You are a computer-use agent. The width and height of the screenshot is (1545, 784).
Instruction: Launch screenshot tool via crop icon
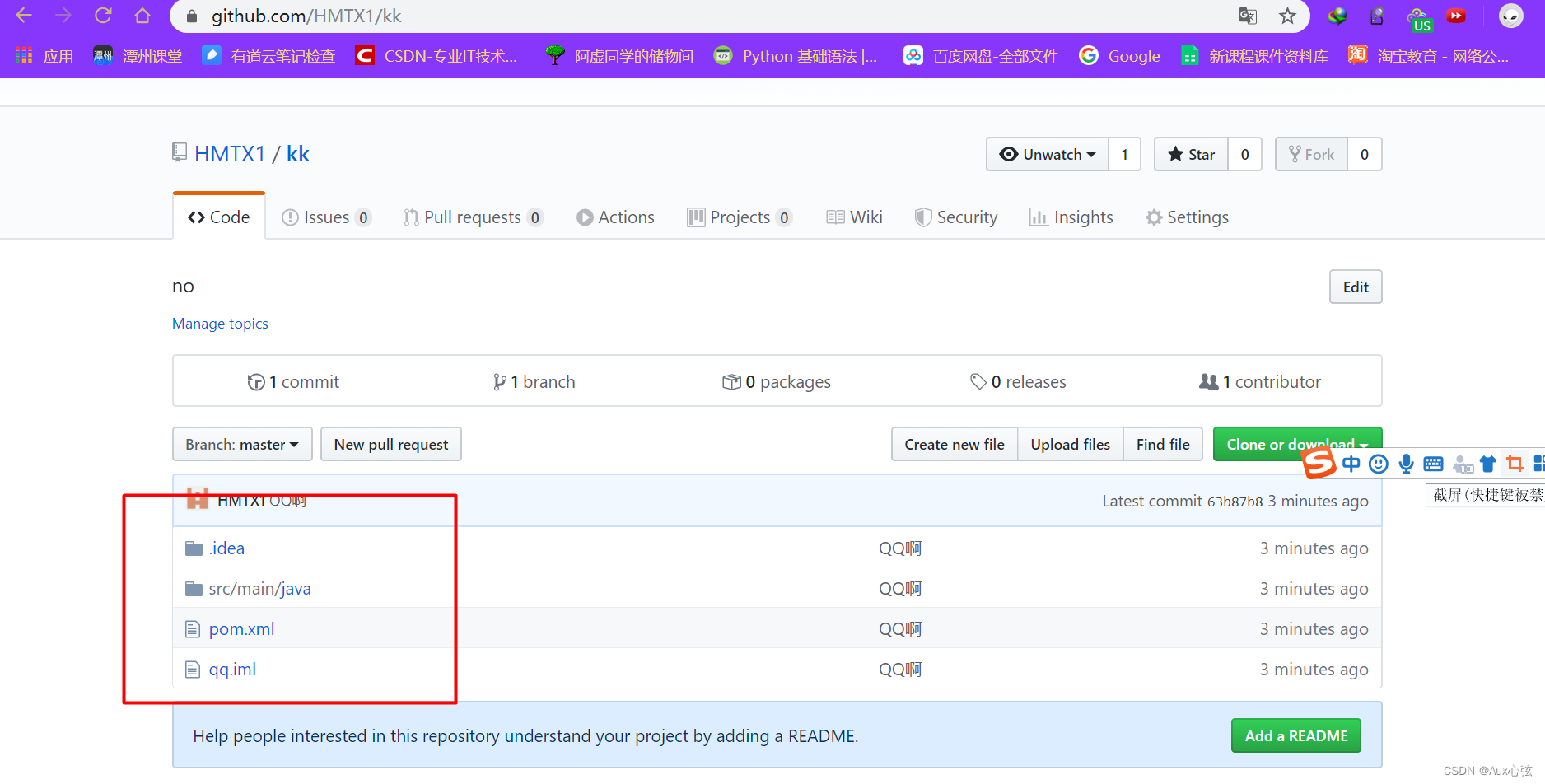coord(1514,464)
